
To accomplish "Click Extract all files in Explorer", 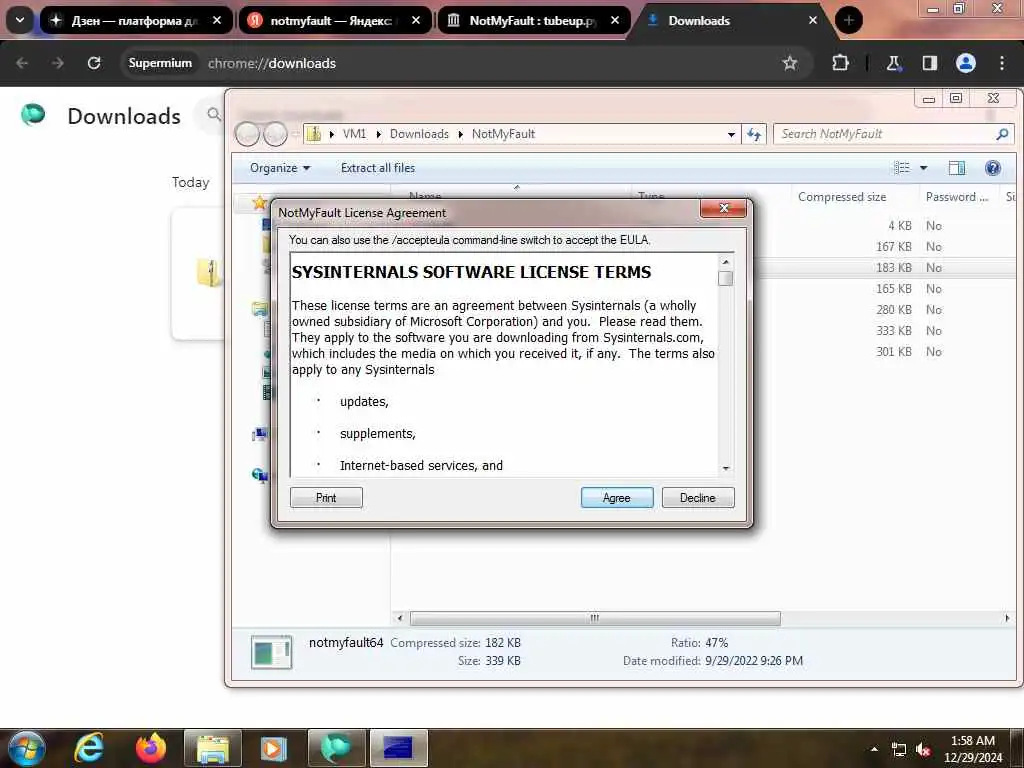I will [377, 168].
